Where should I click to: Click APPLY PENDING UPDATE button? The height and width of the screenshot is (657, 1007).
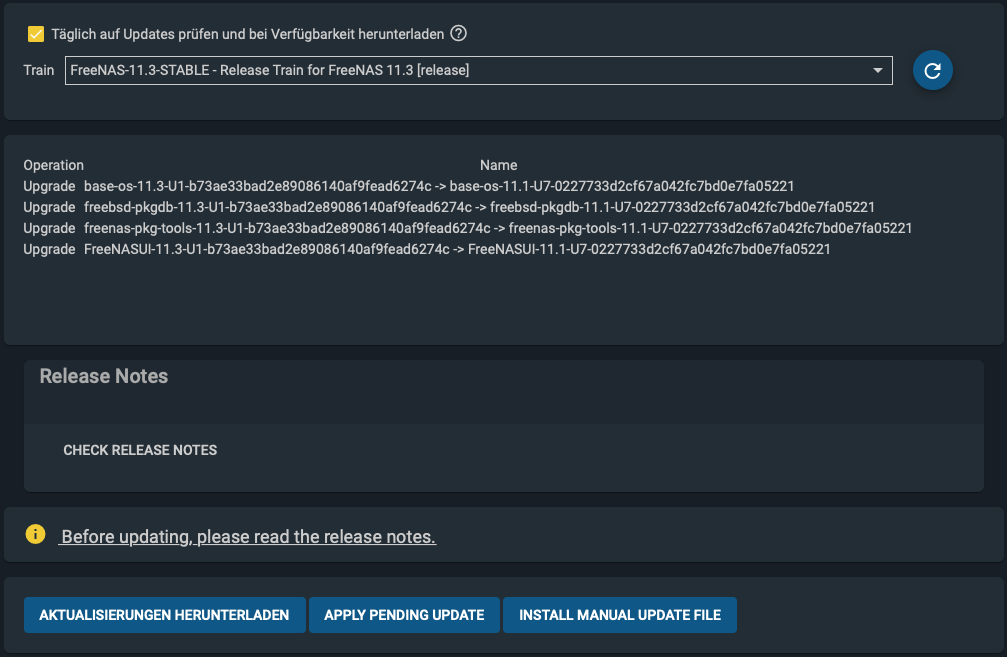[404, 615]
